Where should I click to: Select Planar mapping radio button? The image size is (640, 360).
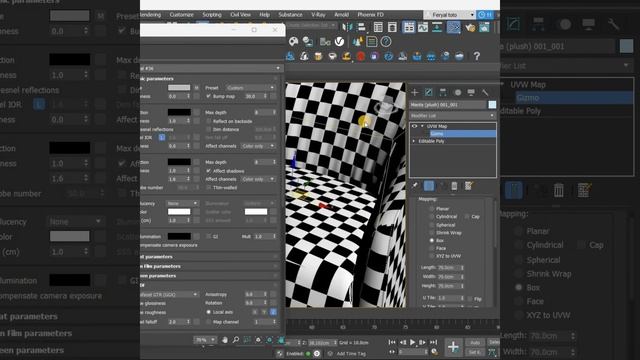click(x=431, y=209)
